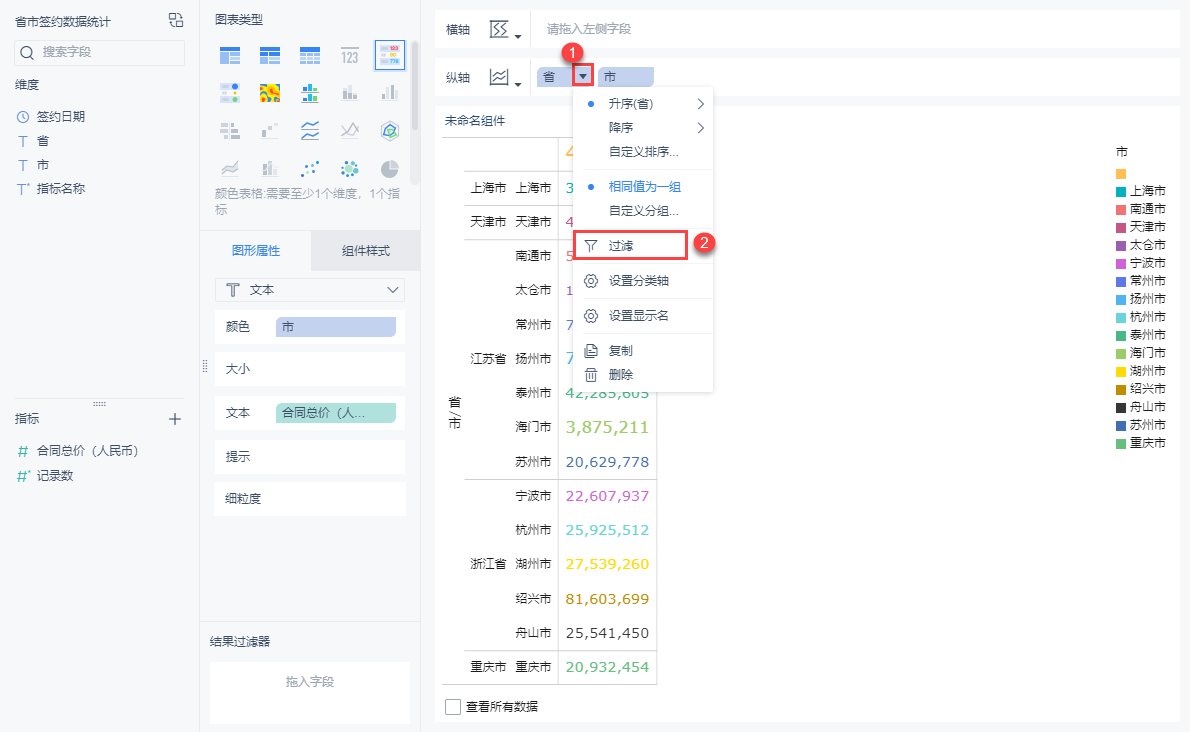Click the value 81,603,699 for 绍兴市
This screenshot has height=732, width=1190.
[607, 598]
